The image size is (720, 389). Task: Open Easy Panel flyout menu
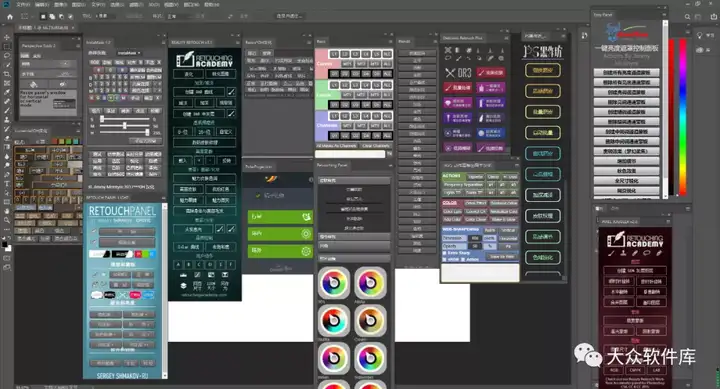(664, 15)
